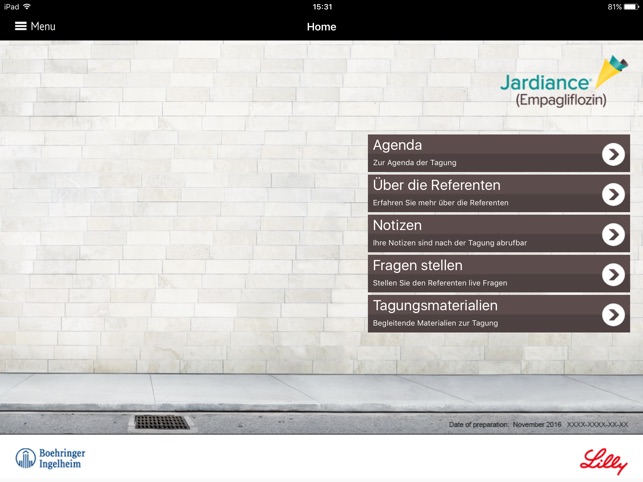643x482 pixels.
Task: Open the Fragen stellen heading
Action: [417, 265]
